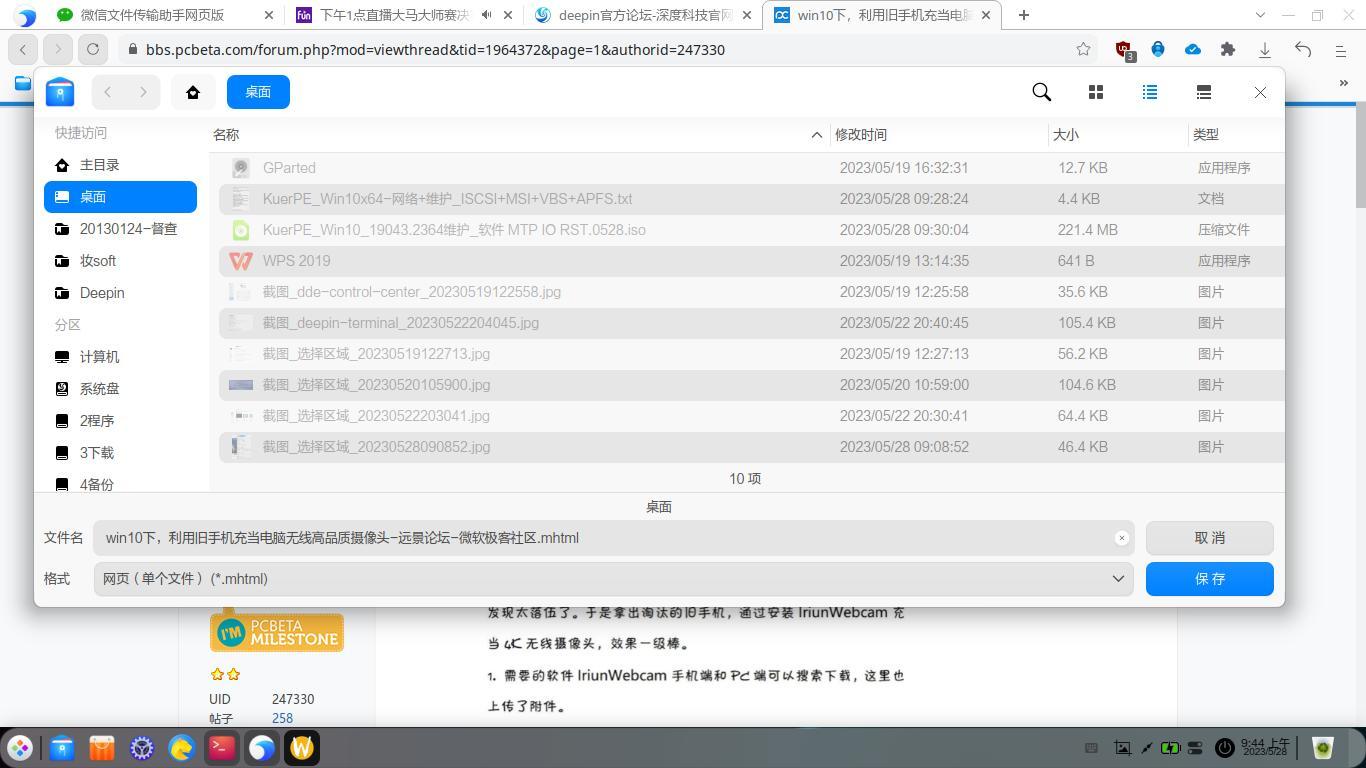Click the uBlock Origin extension icon
The image size is (1366, 768).
(x=1124, y=50)
